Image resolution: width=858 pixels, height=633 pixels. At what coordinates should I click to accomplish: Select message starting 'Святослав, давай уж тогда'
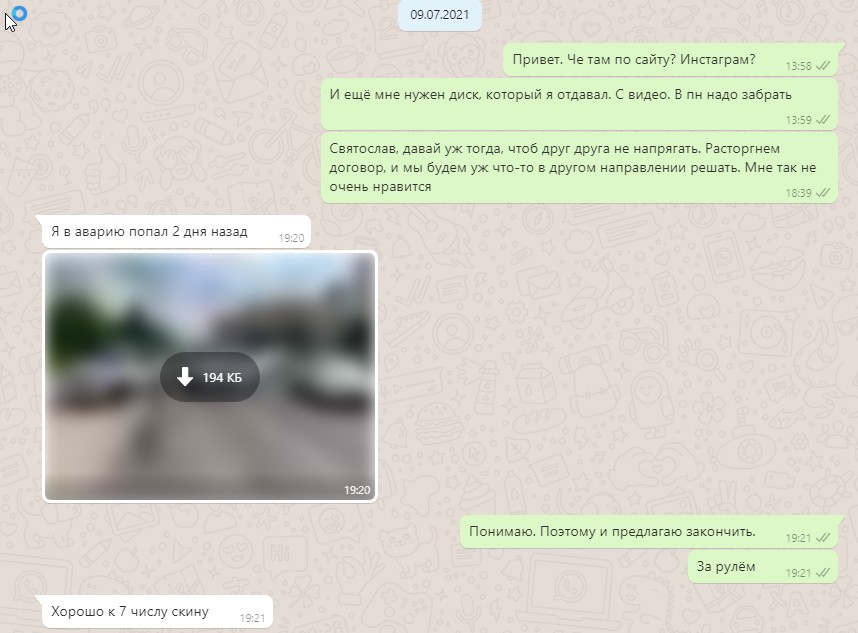tap(579, 168)
